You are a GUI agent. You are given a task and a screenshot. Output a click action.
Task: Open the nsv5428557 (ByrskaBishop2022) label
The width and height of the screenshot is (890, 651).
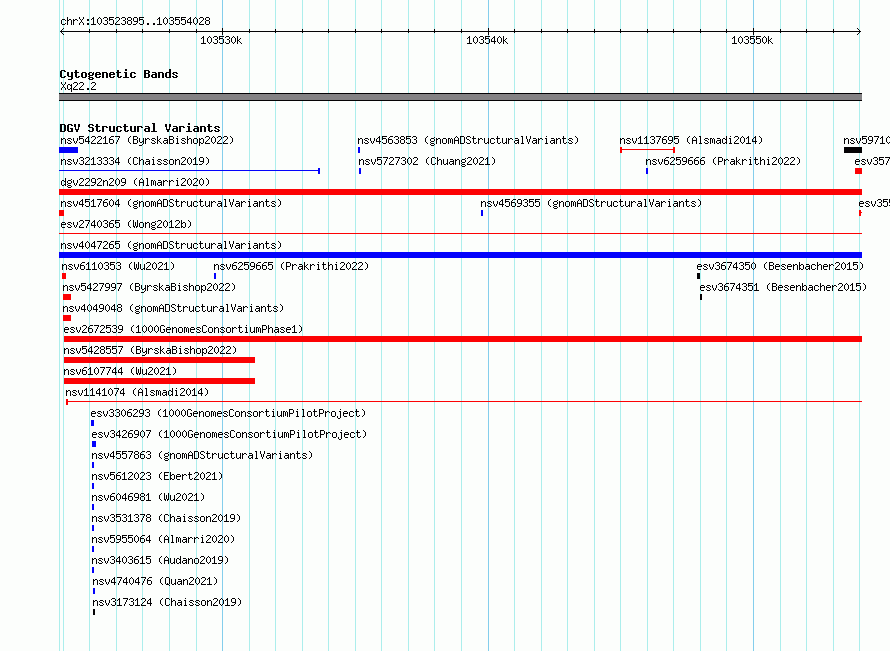click(x=150, y=350)
